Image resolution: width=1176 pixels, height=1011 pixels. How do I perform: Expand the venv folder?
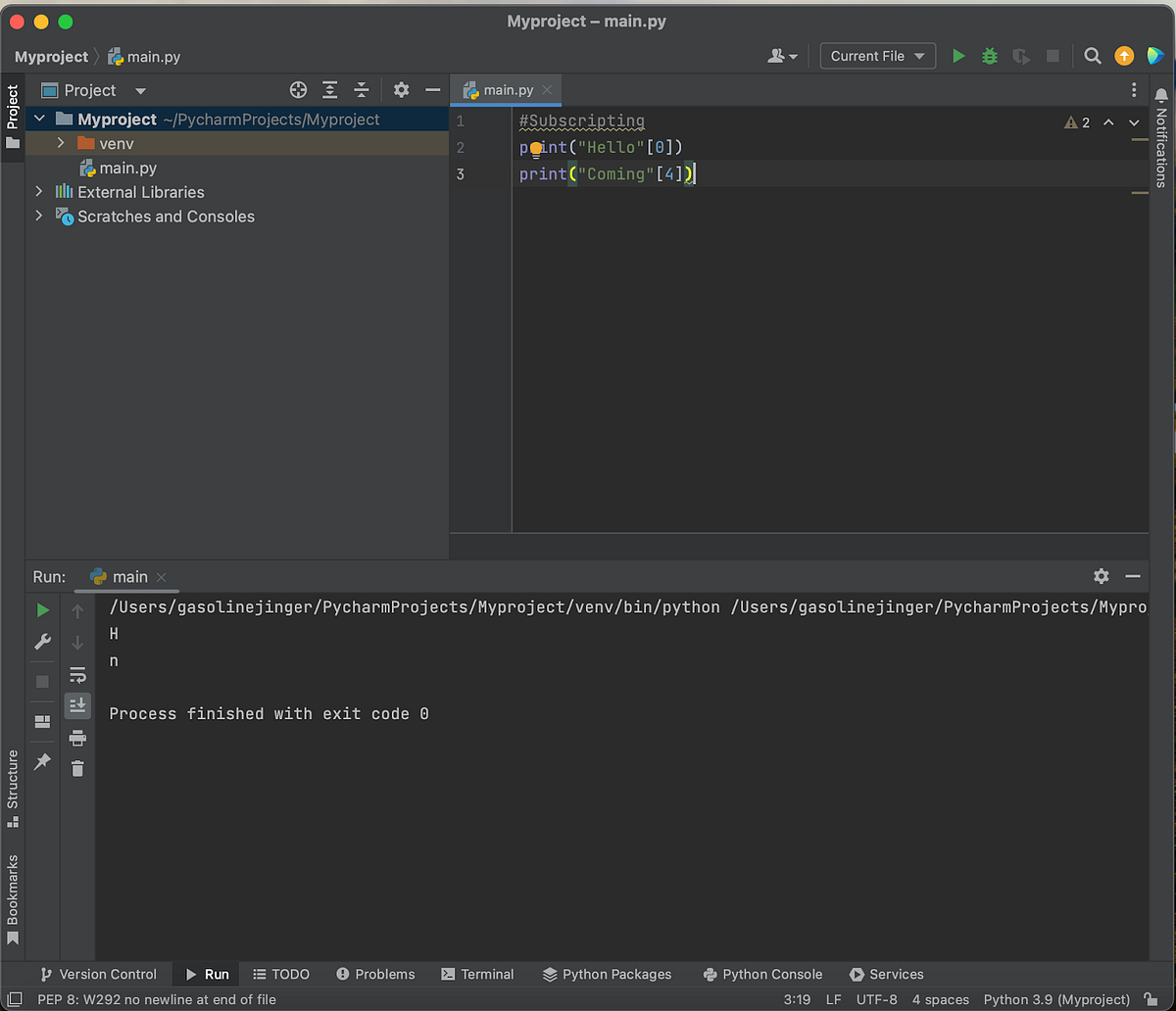pos(61,143)
